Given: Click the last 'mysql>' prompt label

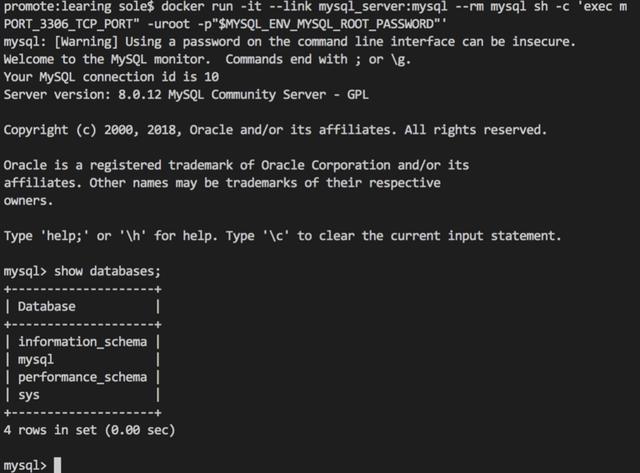Looking at the screenshot, I should [25, 466].
